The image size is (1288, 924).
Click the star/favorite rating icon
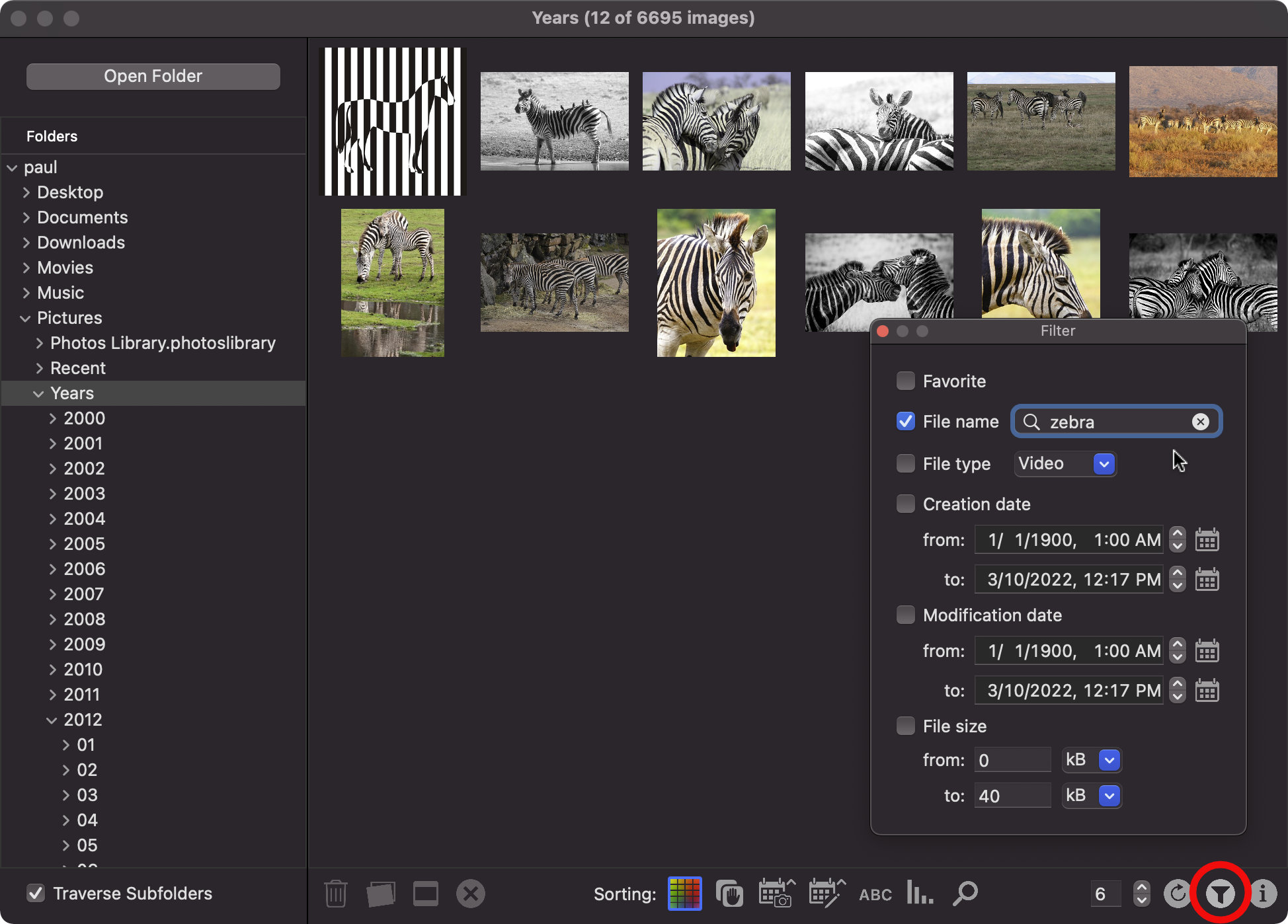tap(905, 381)
